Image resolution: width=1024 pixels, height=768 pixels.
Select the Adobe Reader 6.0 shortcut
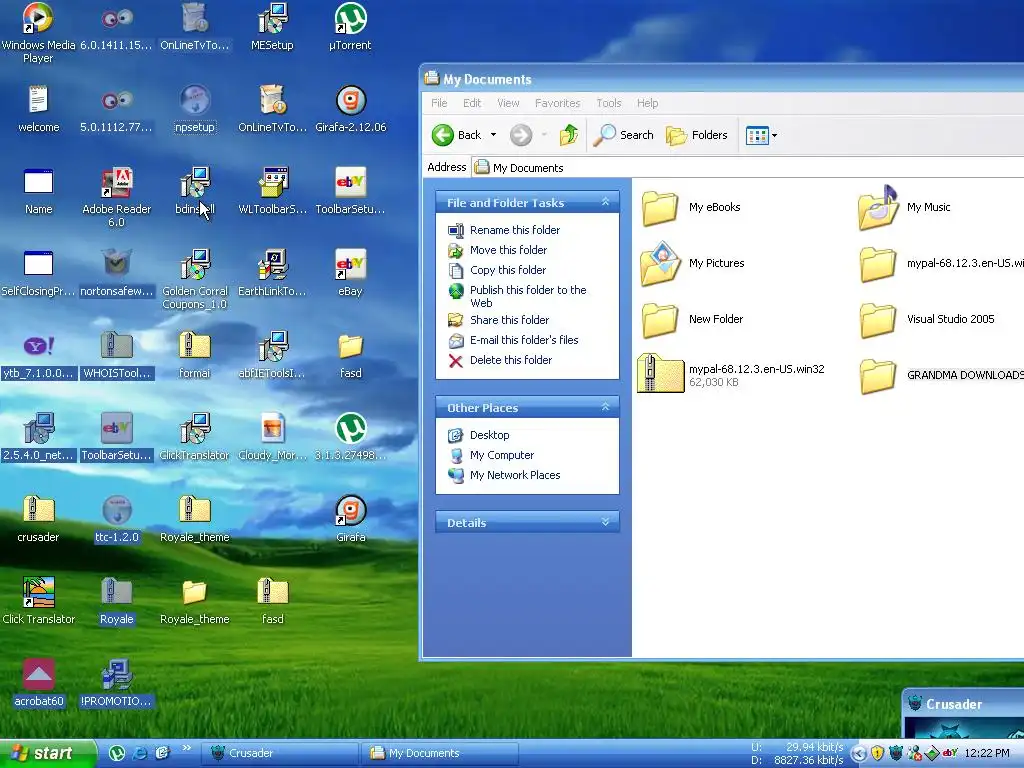117,182
